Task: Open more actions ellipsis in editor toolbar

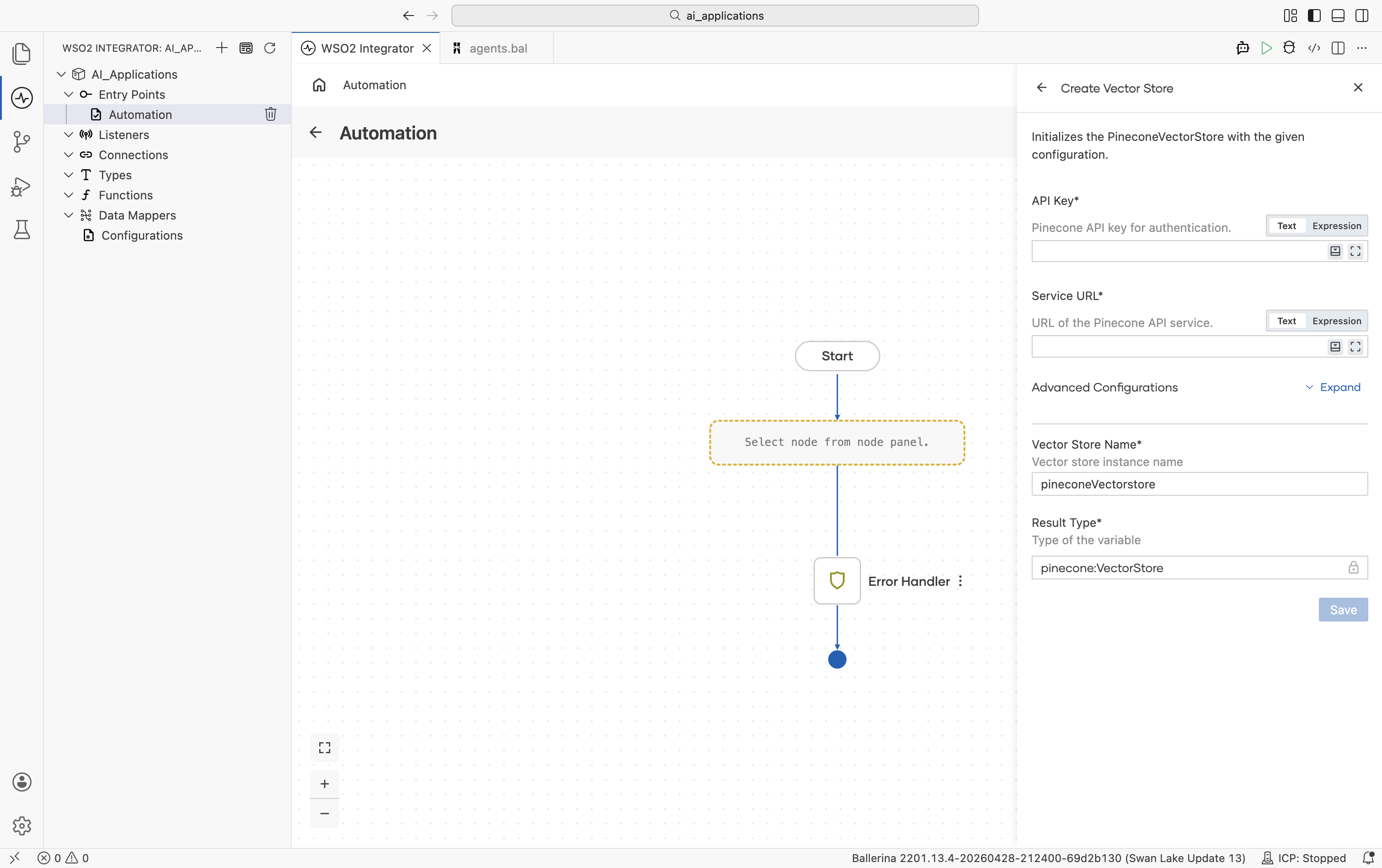Action: 1362,48
